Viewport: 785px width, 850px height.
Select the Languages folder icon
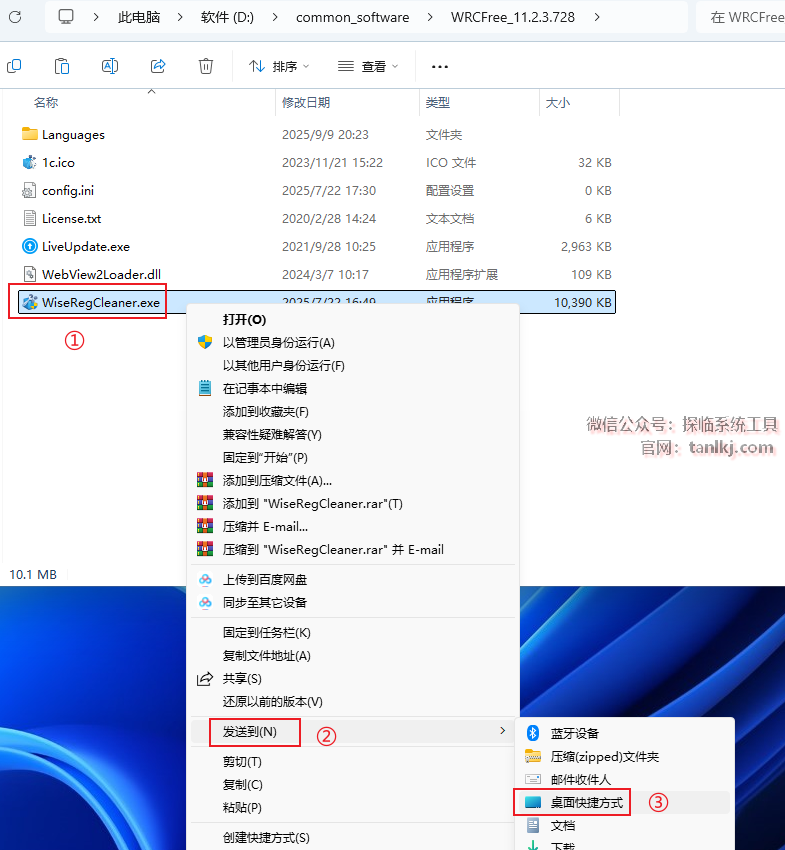(29, 134)
